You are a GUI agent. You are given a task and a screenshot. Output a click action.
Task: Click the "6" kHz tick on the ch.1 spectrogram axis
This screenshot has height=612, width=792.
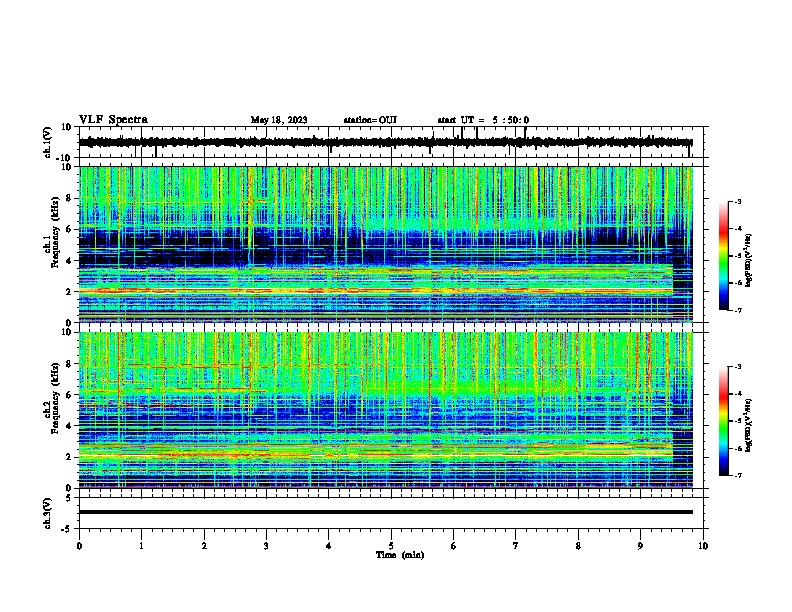coord(69,230)
